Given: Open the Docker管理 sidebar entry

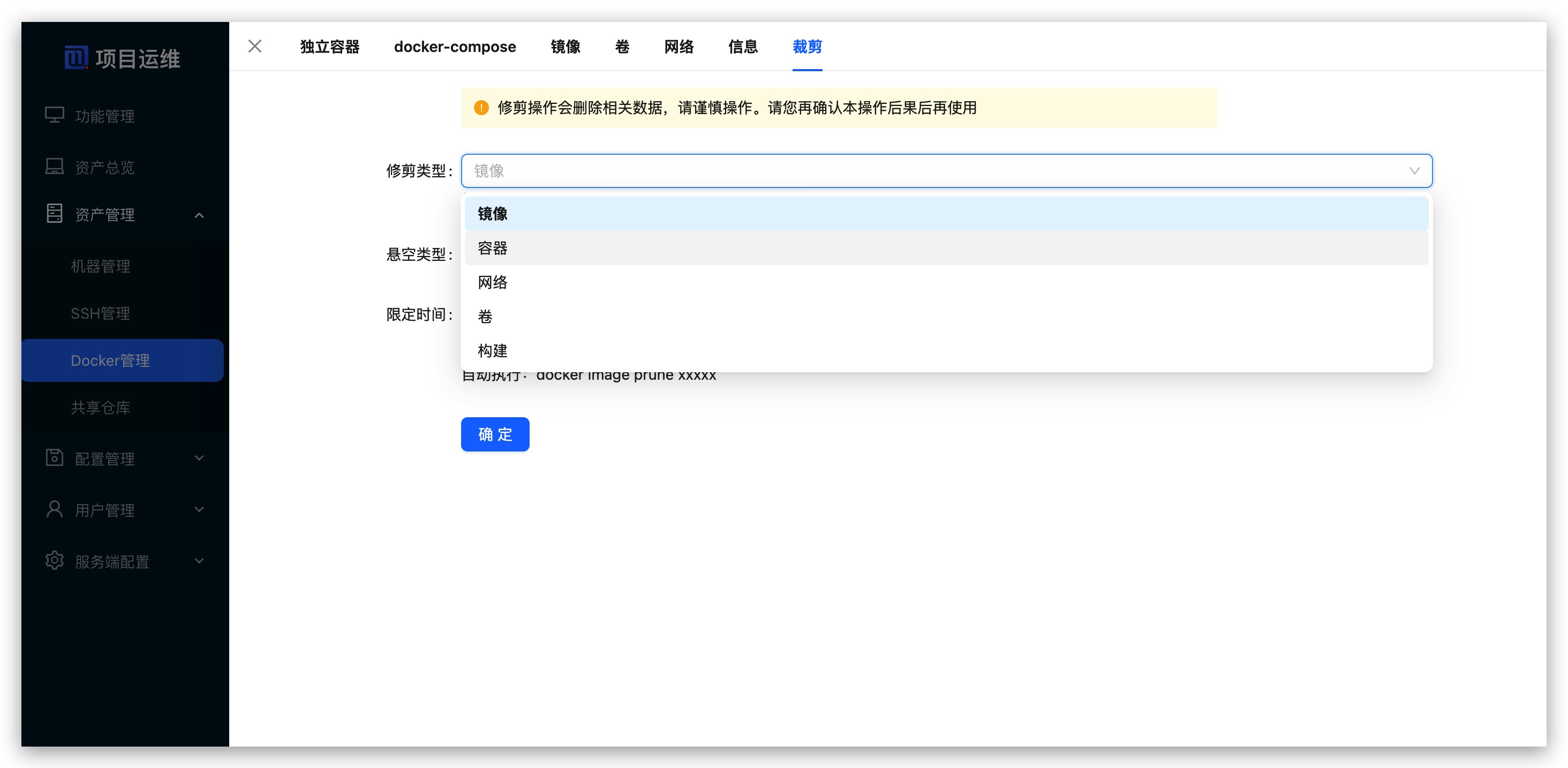Looking at the screenshot, I should point(110,360).
